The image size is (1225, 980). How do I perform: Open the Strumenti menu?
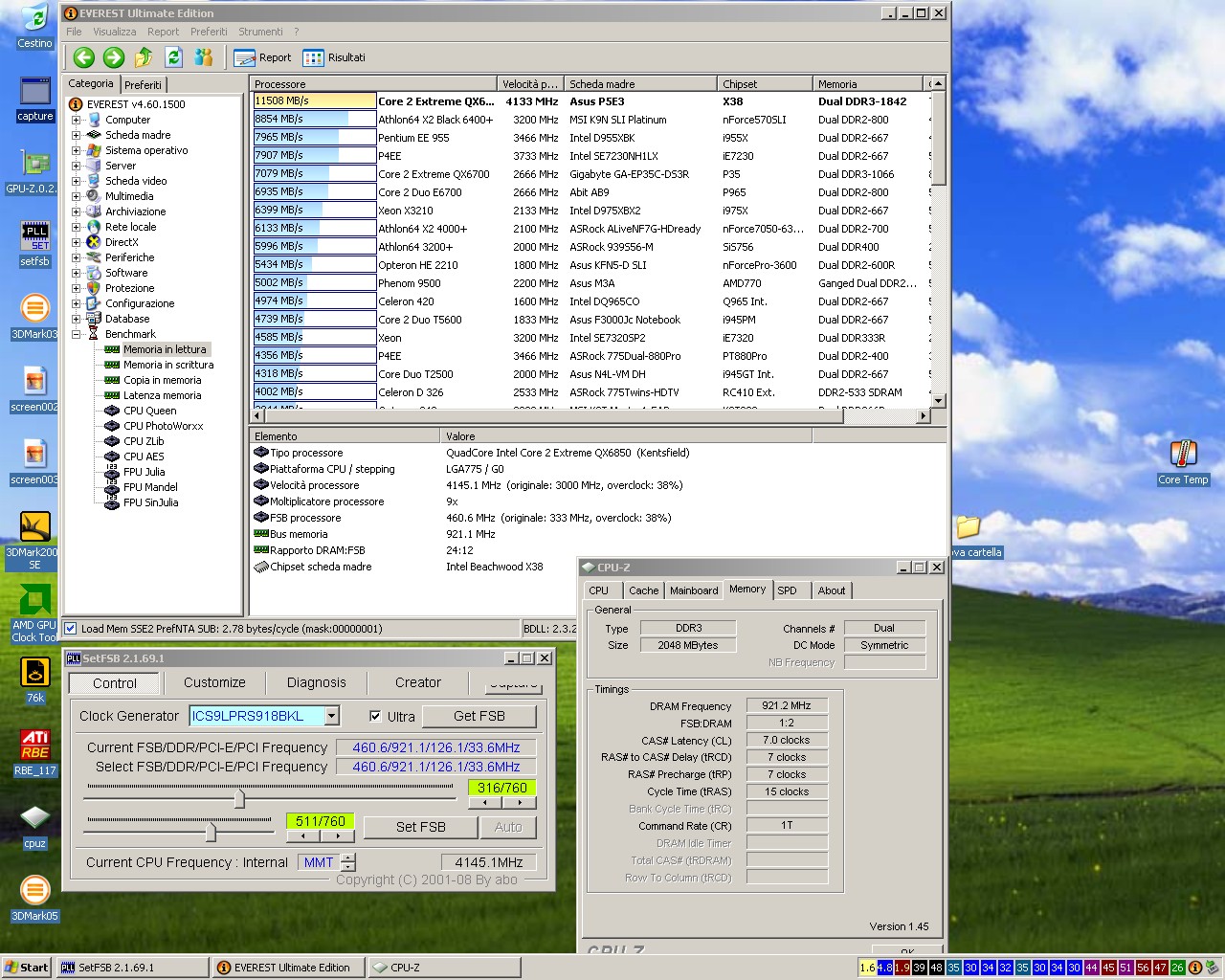260,32
